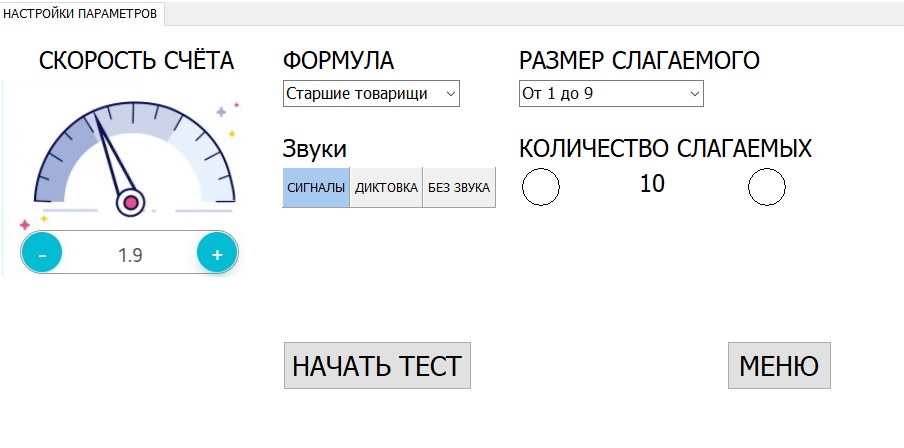Switch sound mode to ДИКТОВКА
The image size is (904, 448).
(386, 187)
